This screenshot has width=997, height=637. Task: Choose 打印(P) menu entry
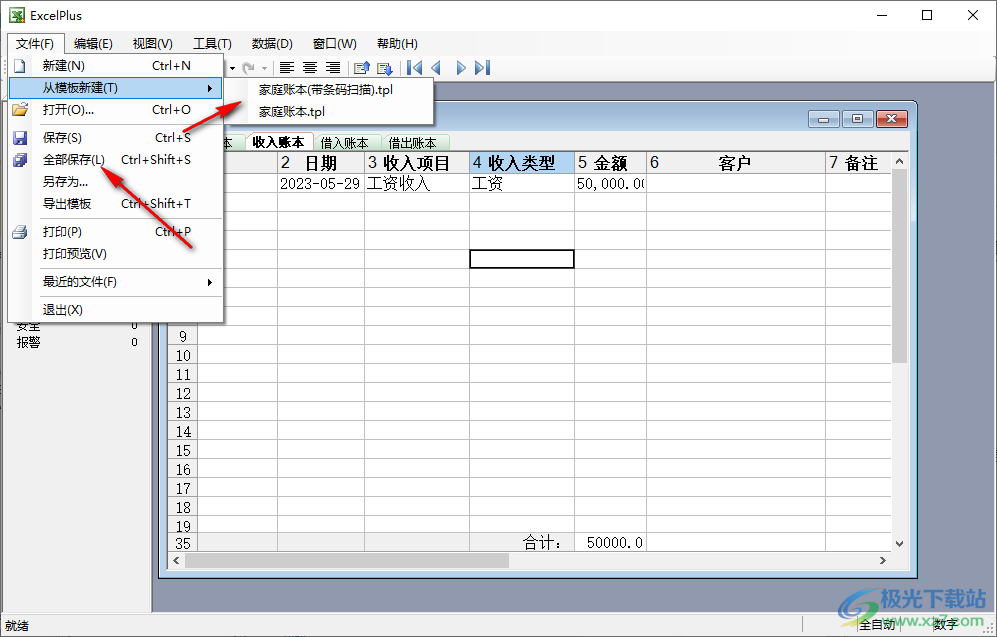(x=115, y=232)
